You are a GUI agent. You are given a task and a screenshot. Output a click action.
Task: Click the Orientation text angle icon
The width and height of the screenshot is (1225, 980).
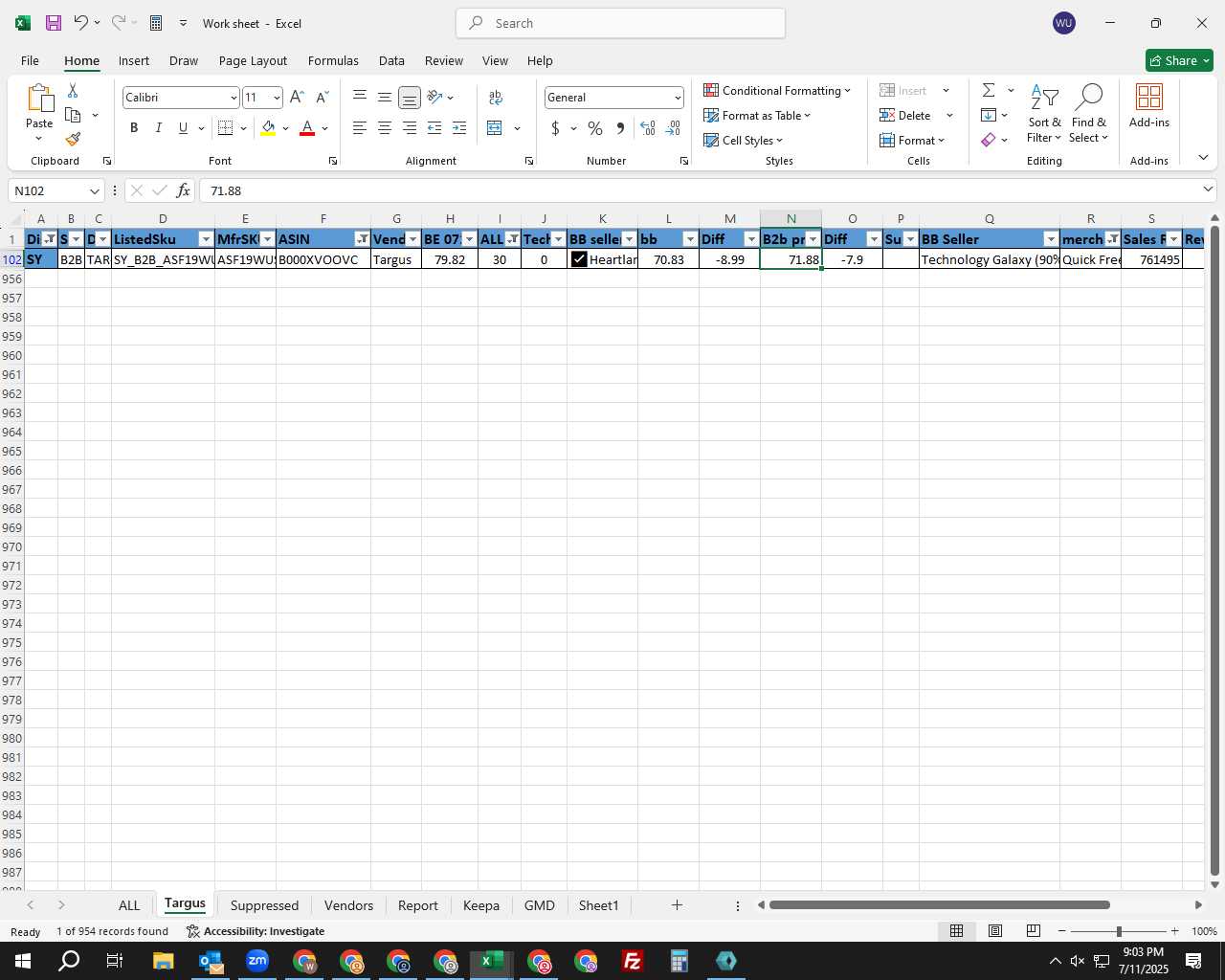434,97
